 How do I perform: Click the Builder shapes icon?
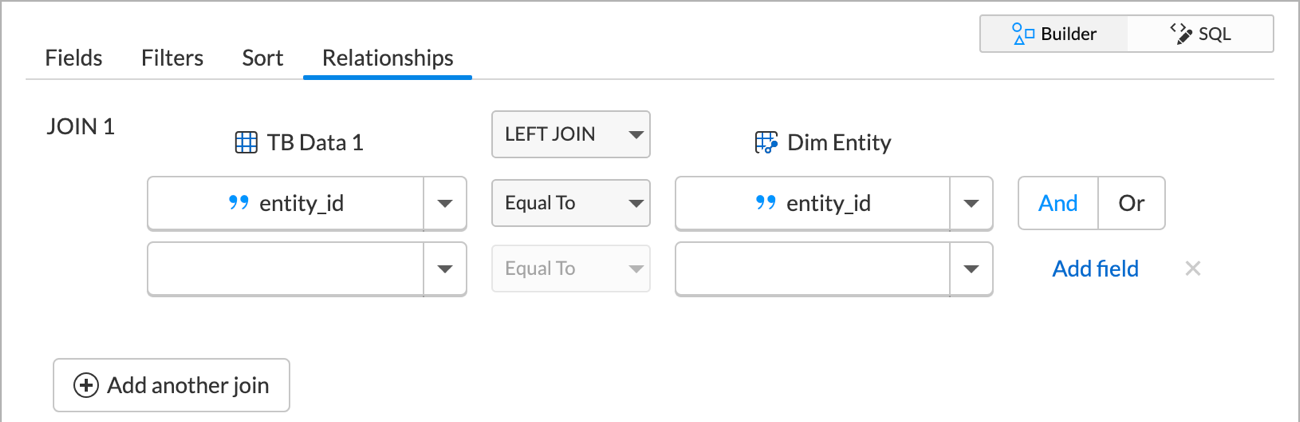point(1022,34)
